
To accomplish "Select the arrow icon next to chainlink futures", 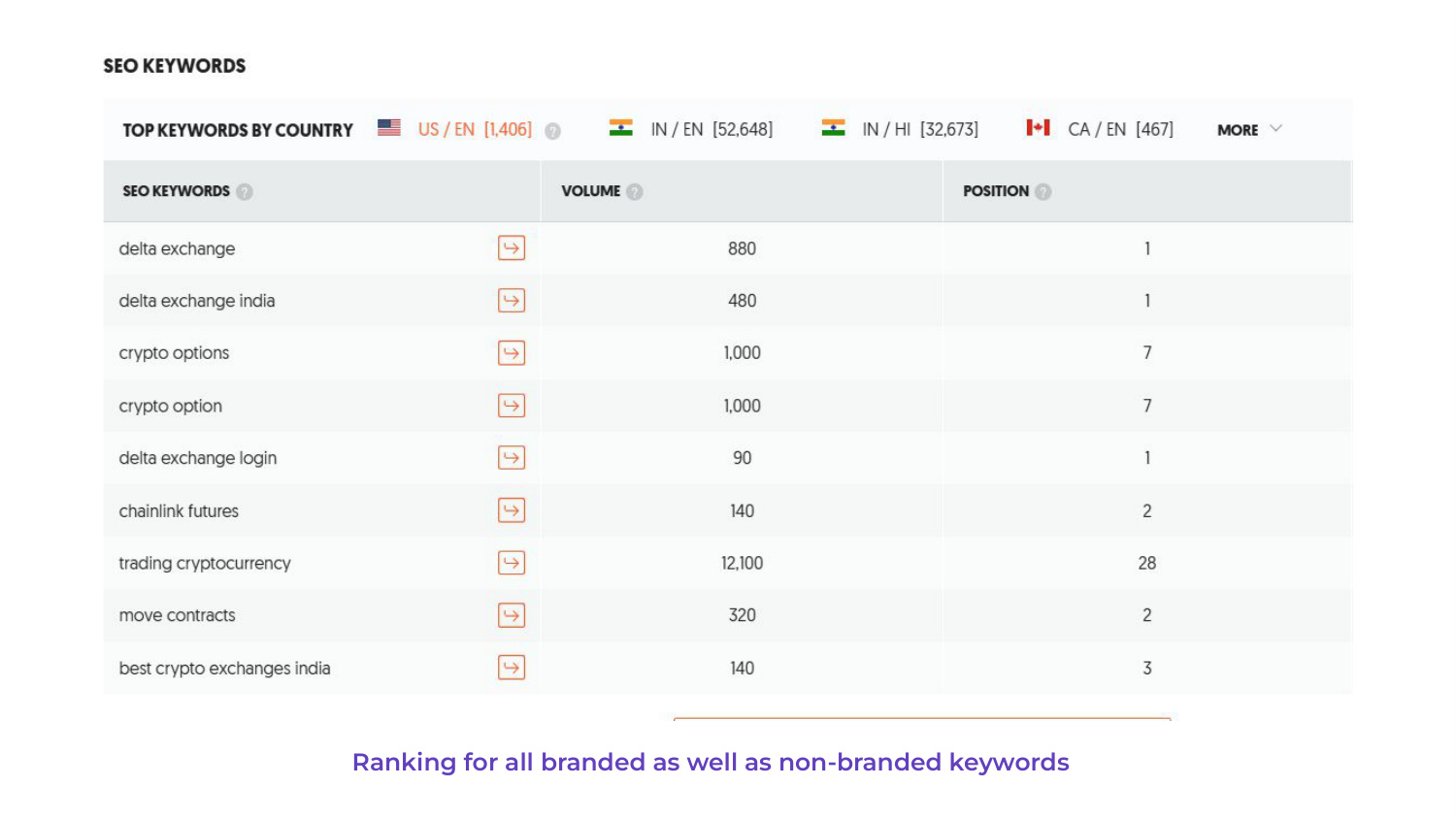I will [512, 510].
